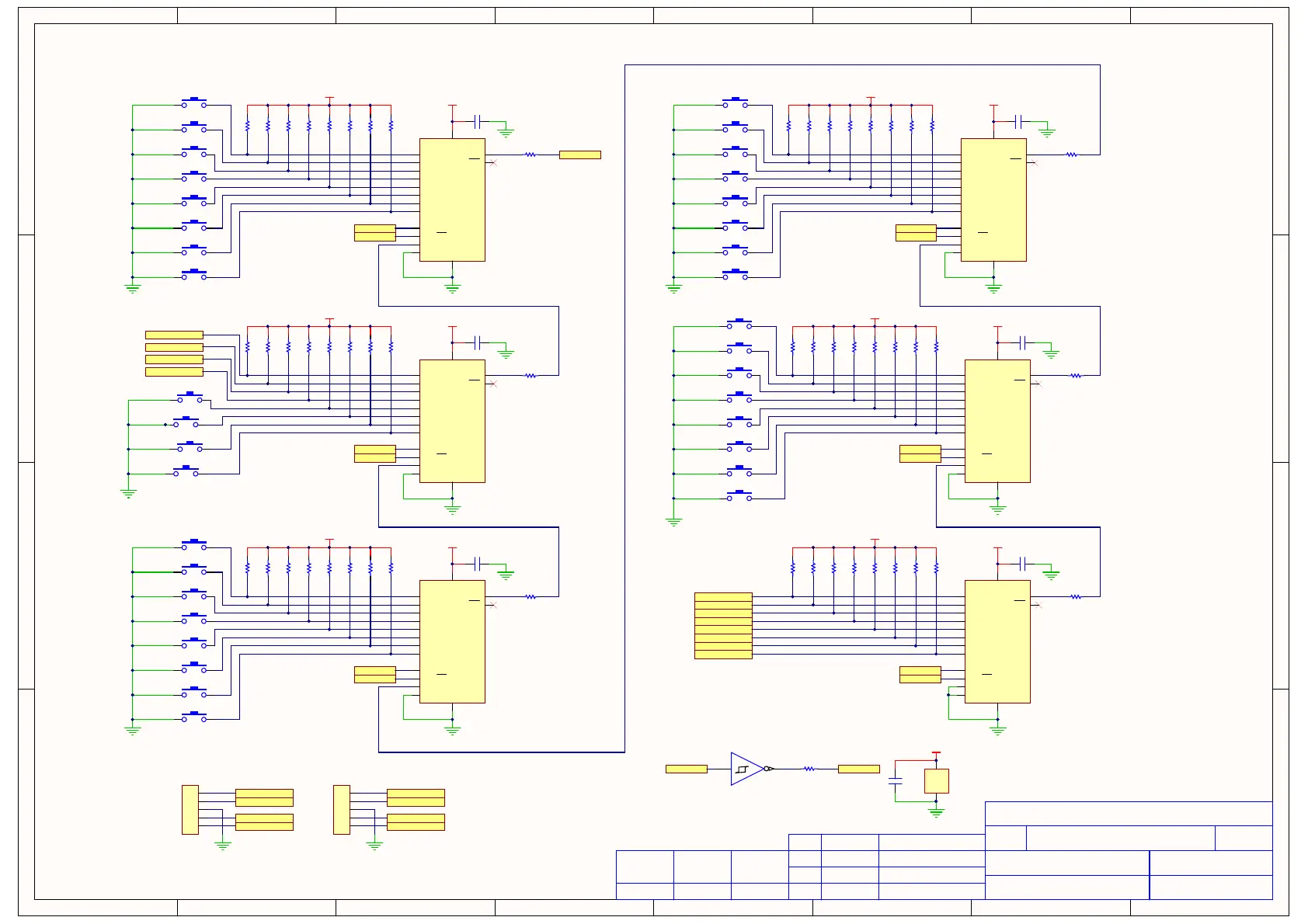Click the yellow port after the inverter's resistor
This screenshot has height=924, width=1308.
pos(859,769)
